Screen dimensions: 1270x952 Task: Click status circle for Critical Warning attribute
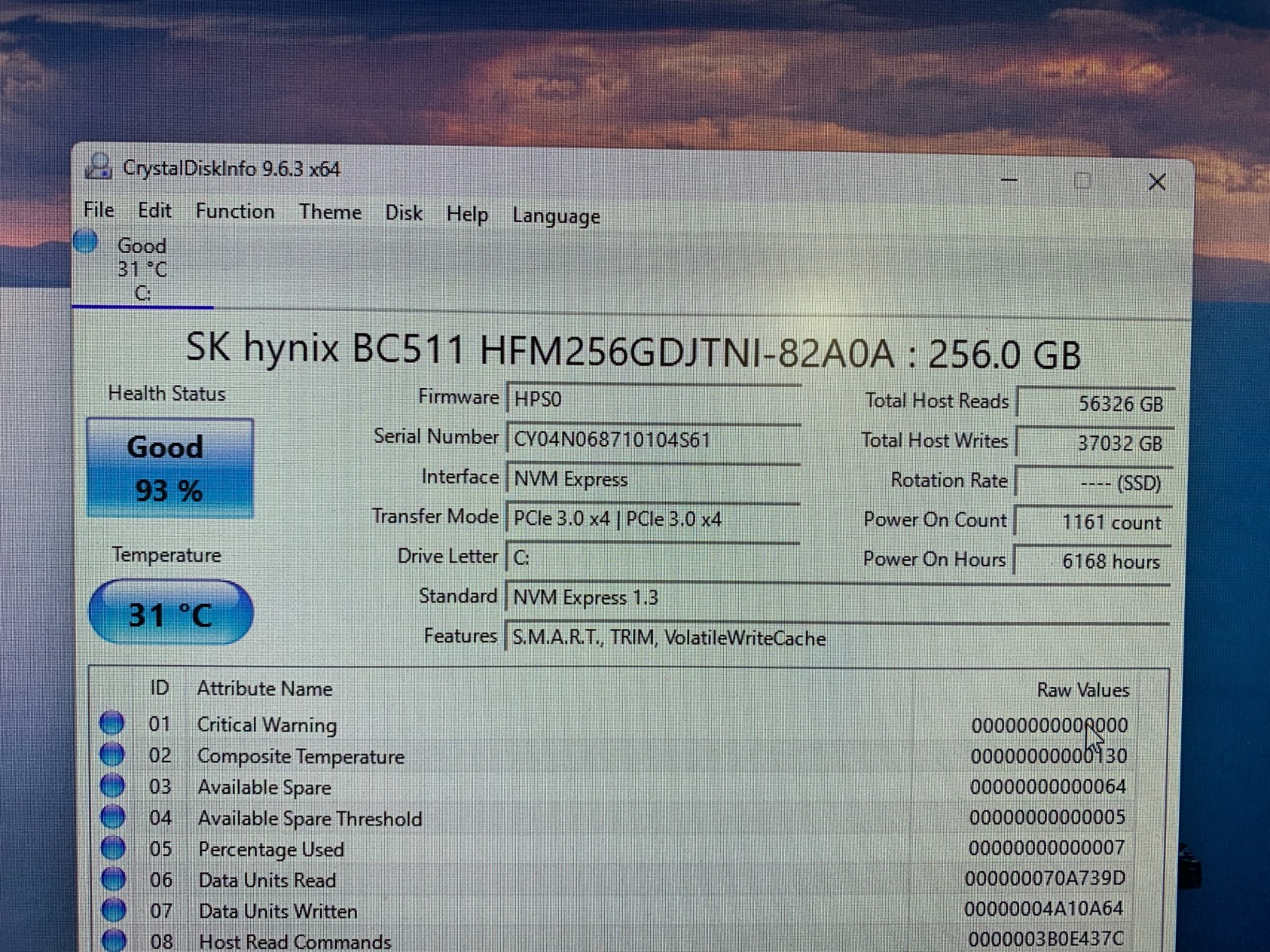tap(112, 723)
